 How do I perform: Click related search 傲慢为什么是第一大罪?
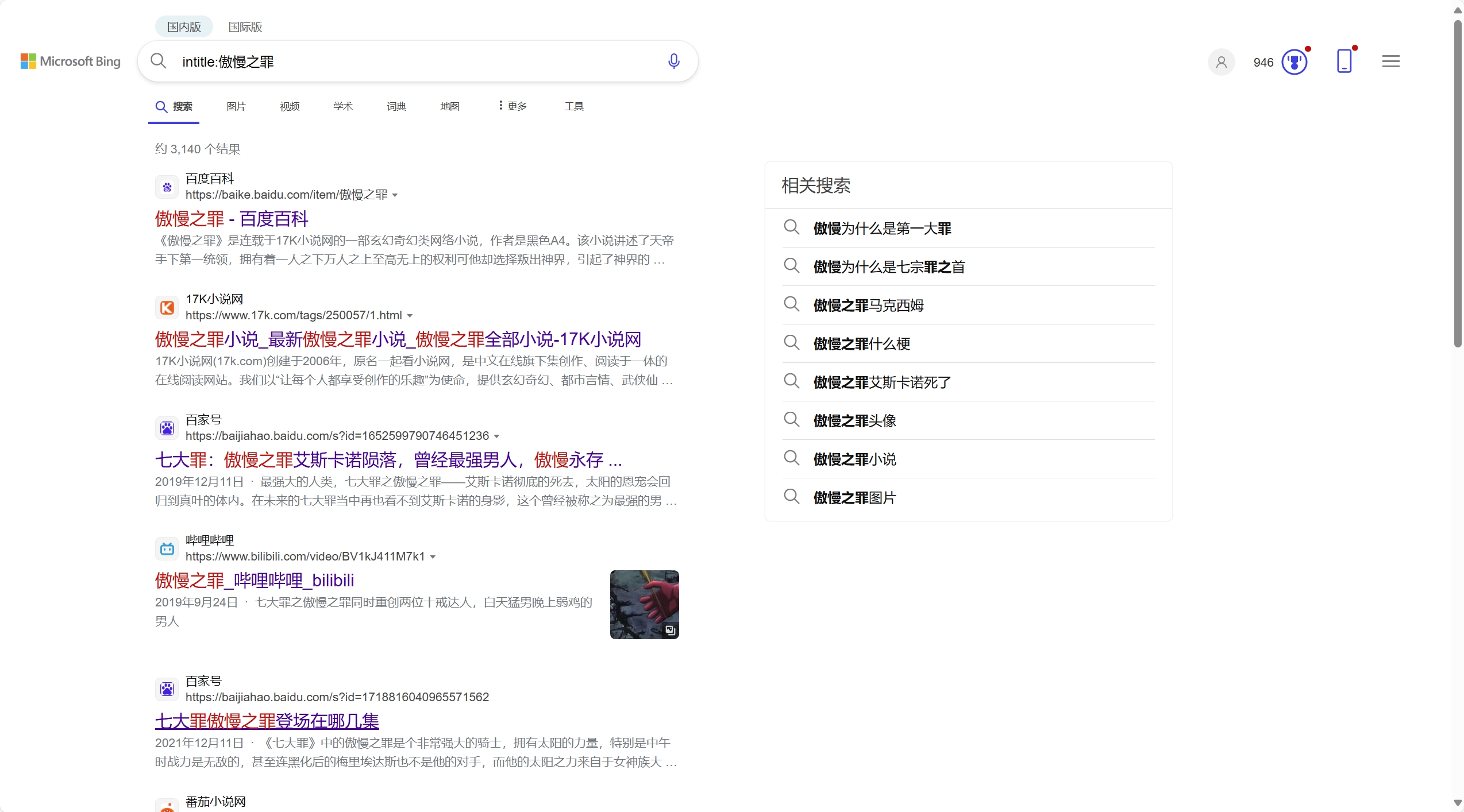click(x=882, y=229)
